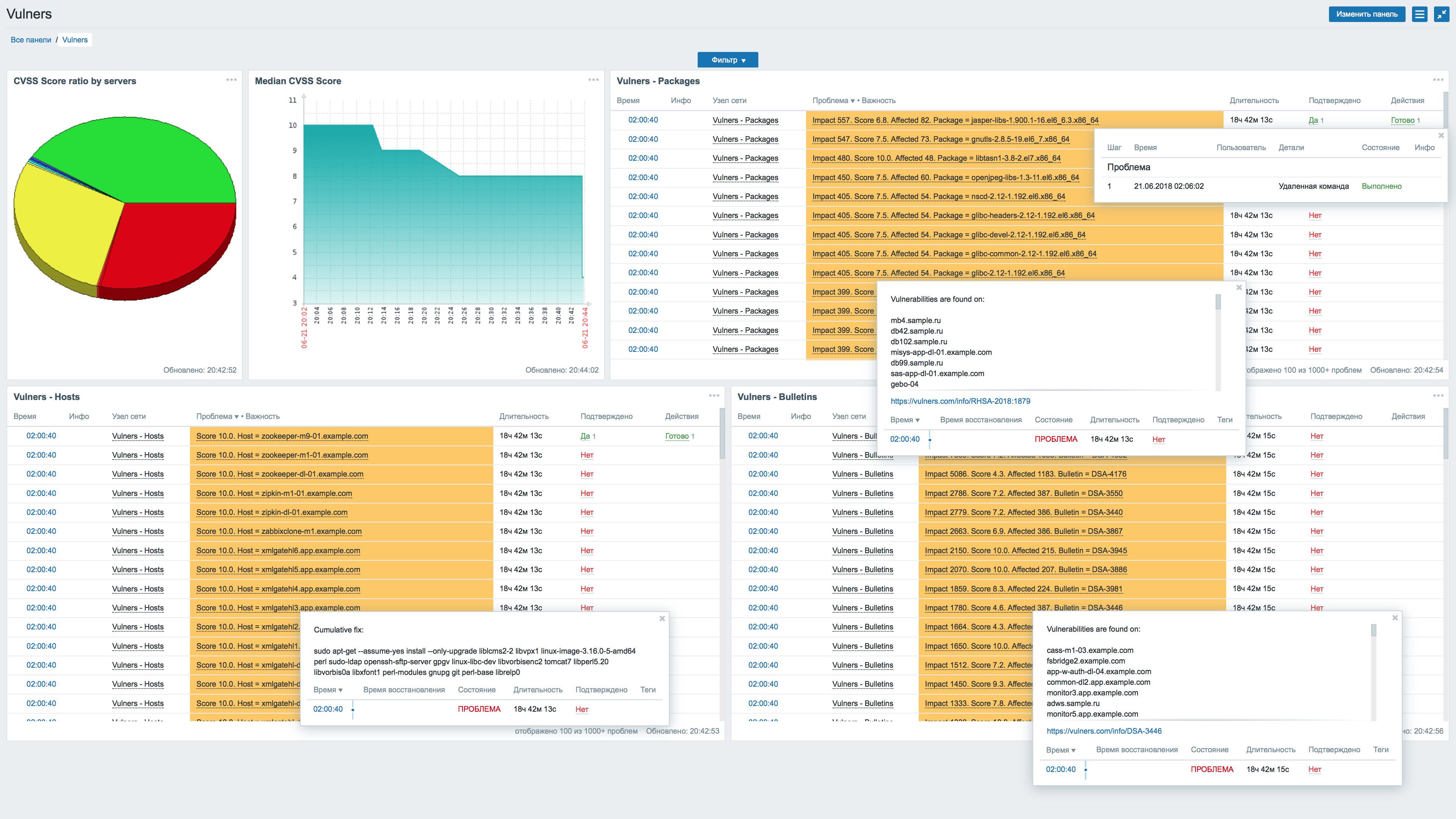Image resolution: width=1456 pixels, height=819 pixels.
Task: Select the Vulners breadcrumb item
Action: pyautogui.click(x=75, y=39)
